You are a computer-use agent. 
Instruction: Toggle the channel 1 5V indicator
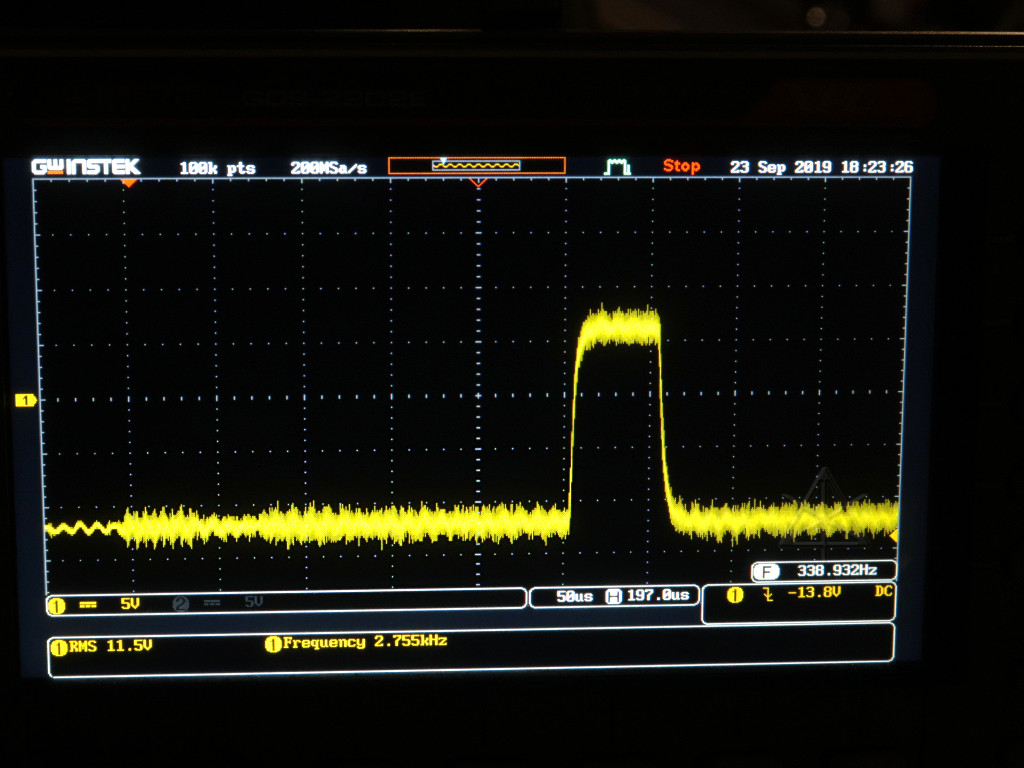click(130, 603)
